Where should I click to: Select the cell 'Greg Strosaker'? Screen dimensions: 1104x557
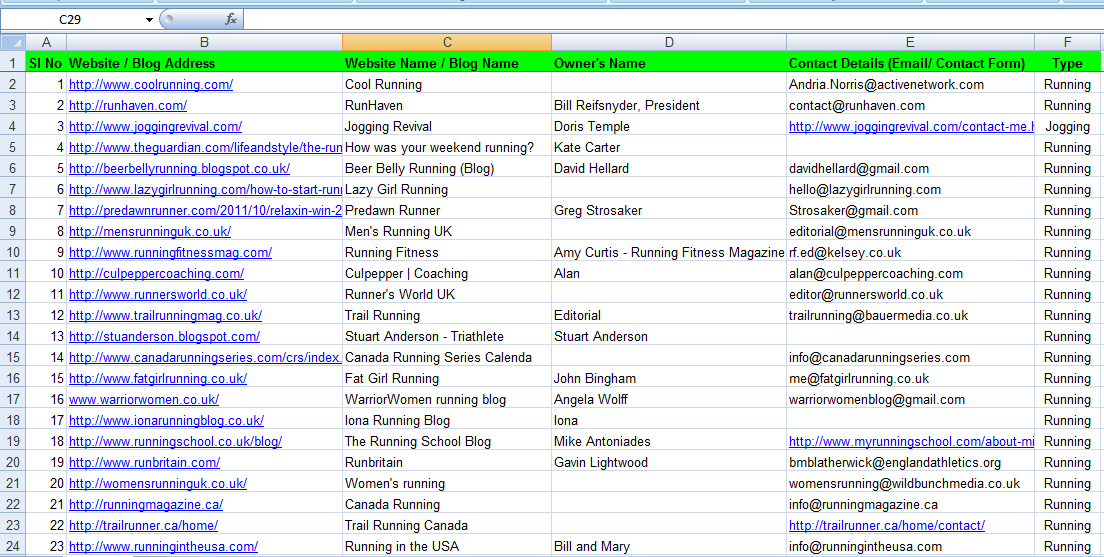669,211
